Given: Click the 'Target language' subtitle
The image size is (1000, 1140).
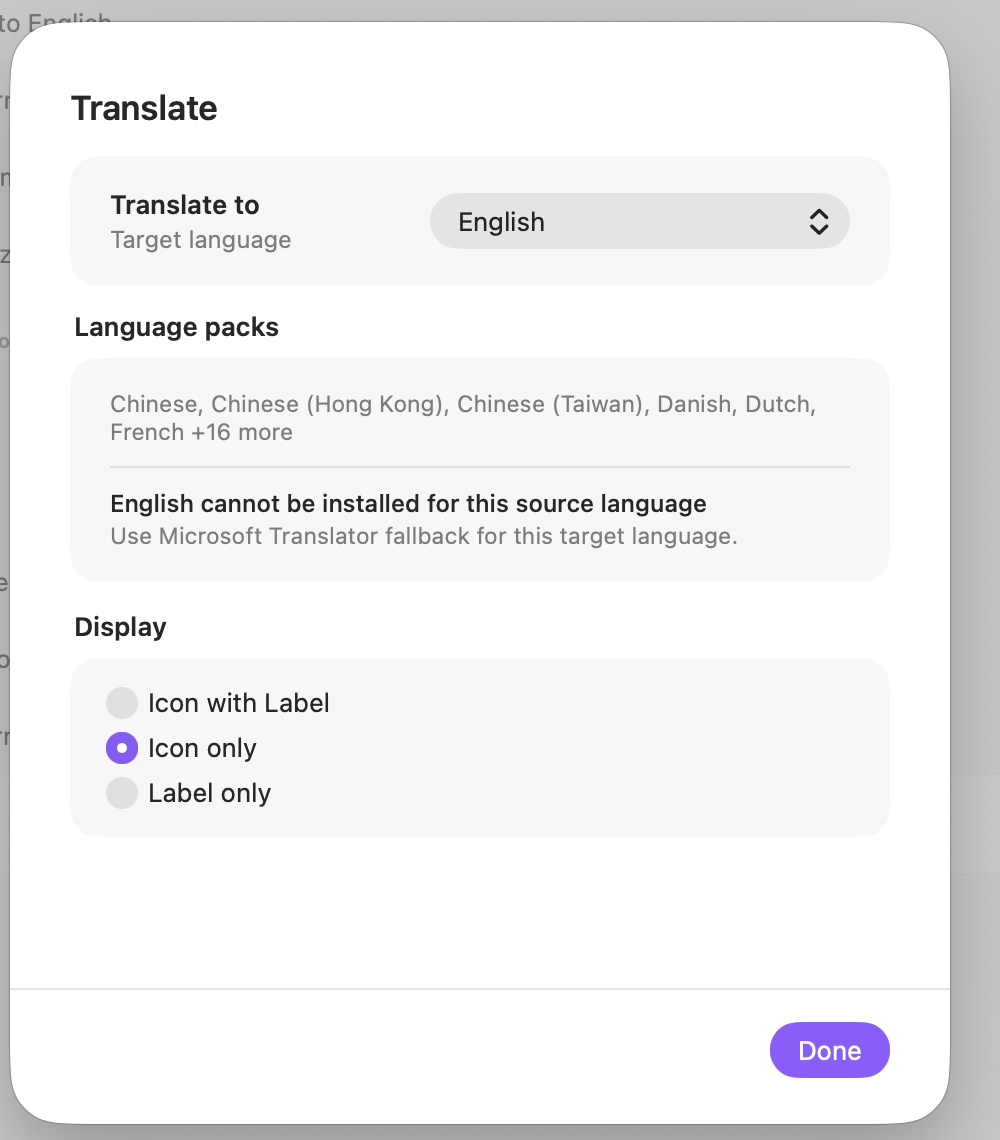Looking at the screenshot, I should coord(201,240).
